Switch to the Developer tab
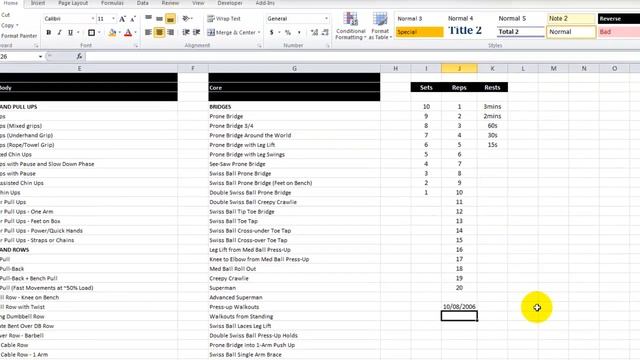Image resolution: width=640 pixels, height=360 pixels. pyautogui.click(x=230, y=3)
